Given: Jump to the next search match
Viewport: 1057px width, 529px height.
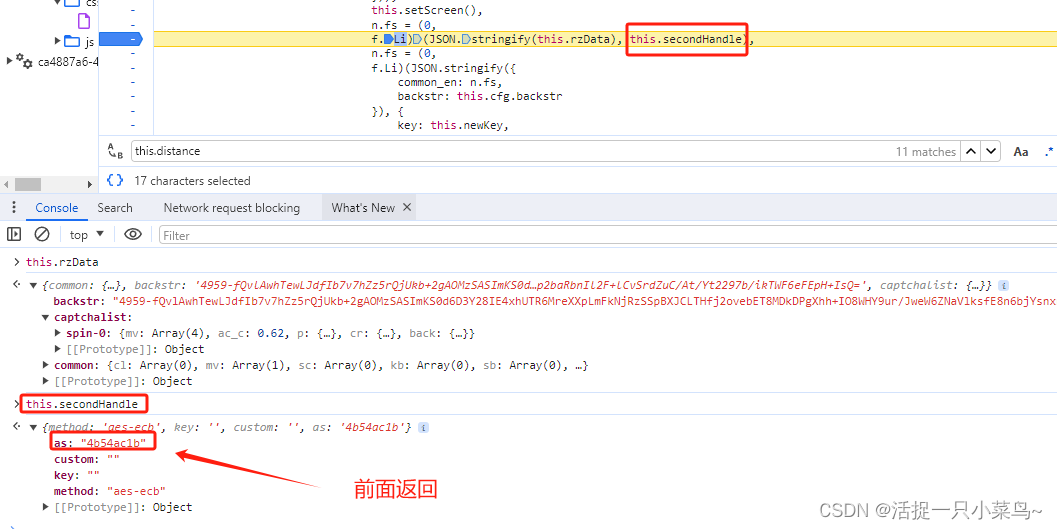Looking at the screenshot, I should [x=991, y=151].
